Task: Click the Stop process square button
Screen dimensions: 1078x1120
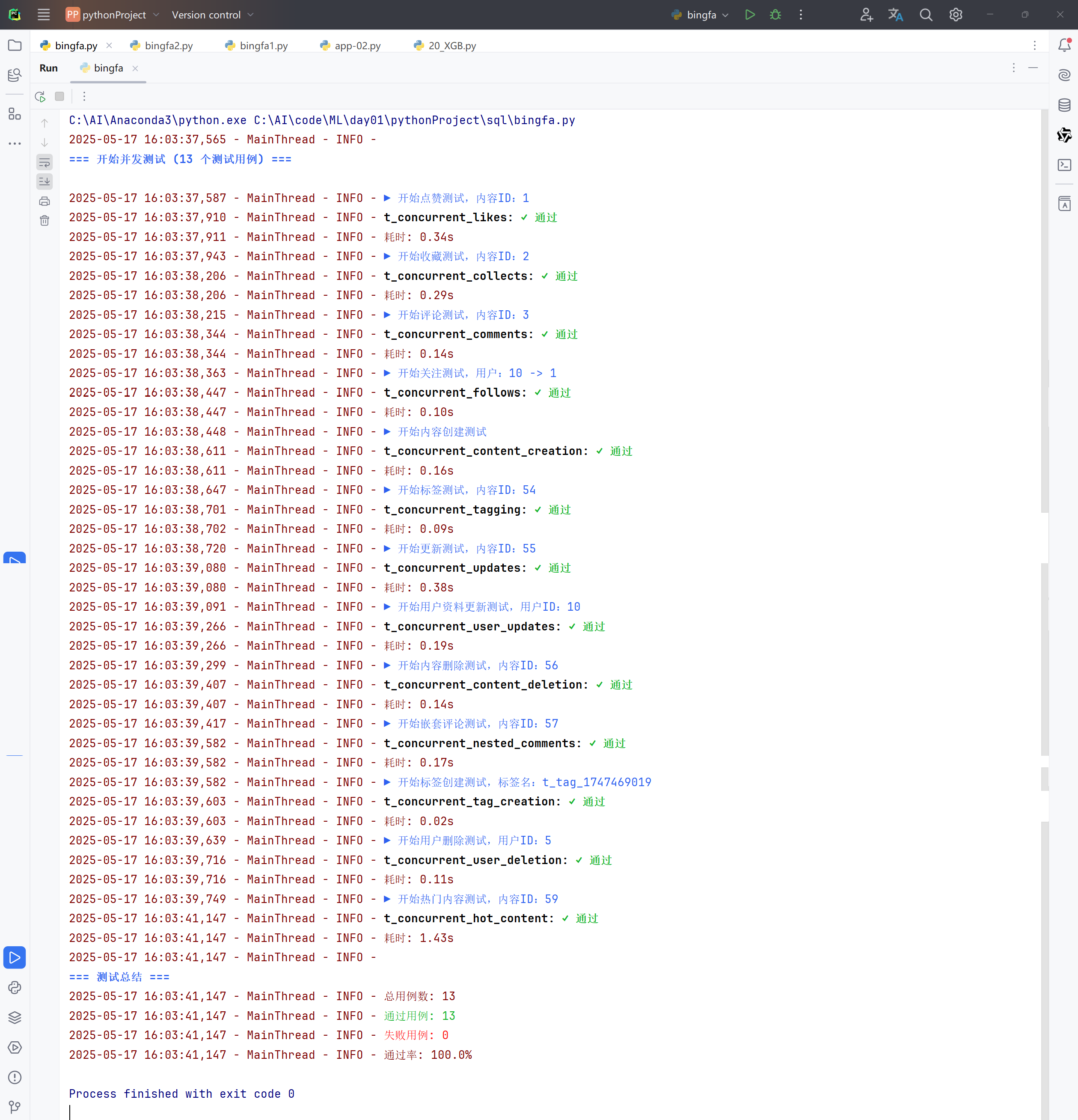Action: click(59, 97)
